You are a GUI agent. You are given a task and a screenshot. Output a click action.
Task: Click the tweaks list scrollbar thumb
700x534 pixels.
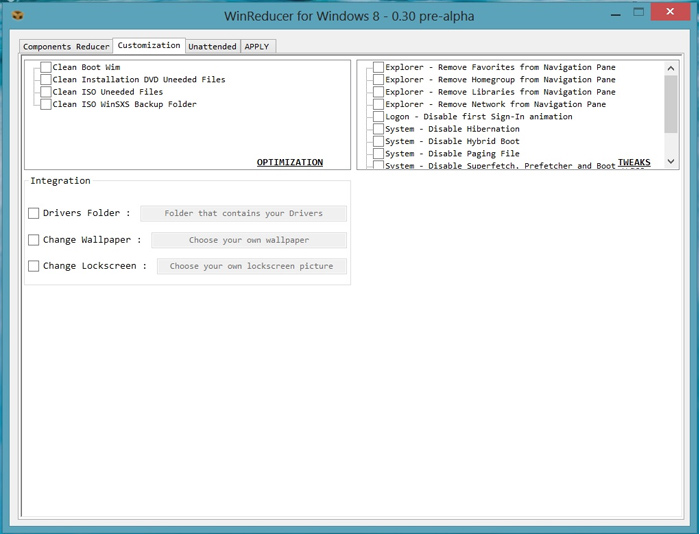tap(671, 104)
